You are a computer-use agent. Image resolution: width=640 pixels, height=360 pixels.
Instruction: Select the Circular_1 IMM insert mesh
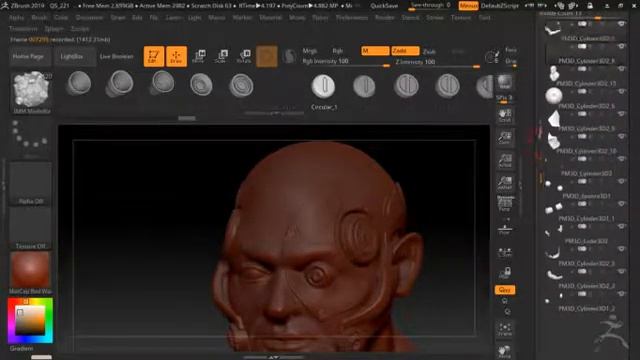coord(323,86)
